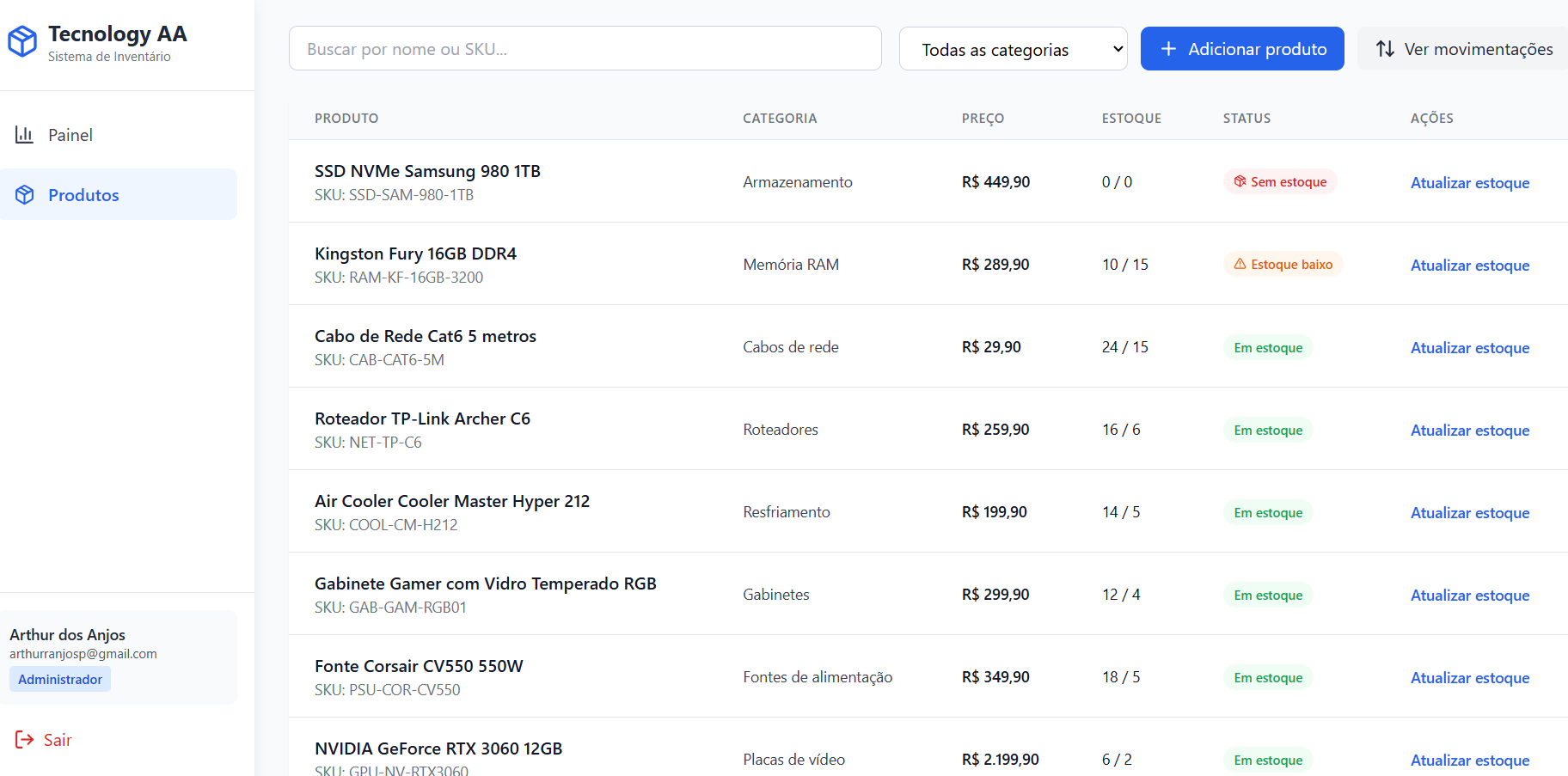Click Atualizar estoque for Fonte Corsair CV550
The image size is (1568, 776).
tap(1469, 678)
